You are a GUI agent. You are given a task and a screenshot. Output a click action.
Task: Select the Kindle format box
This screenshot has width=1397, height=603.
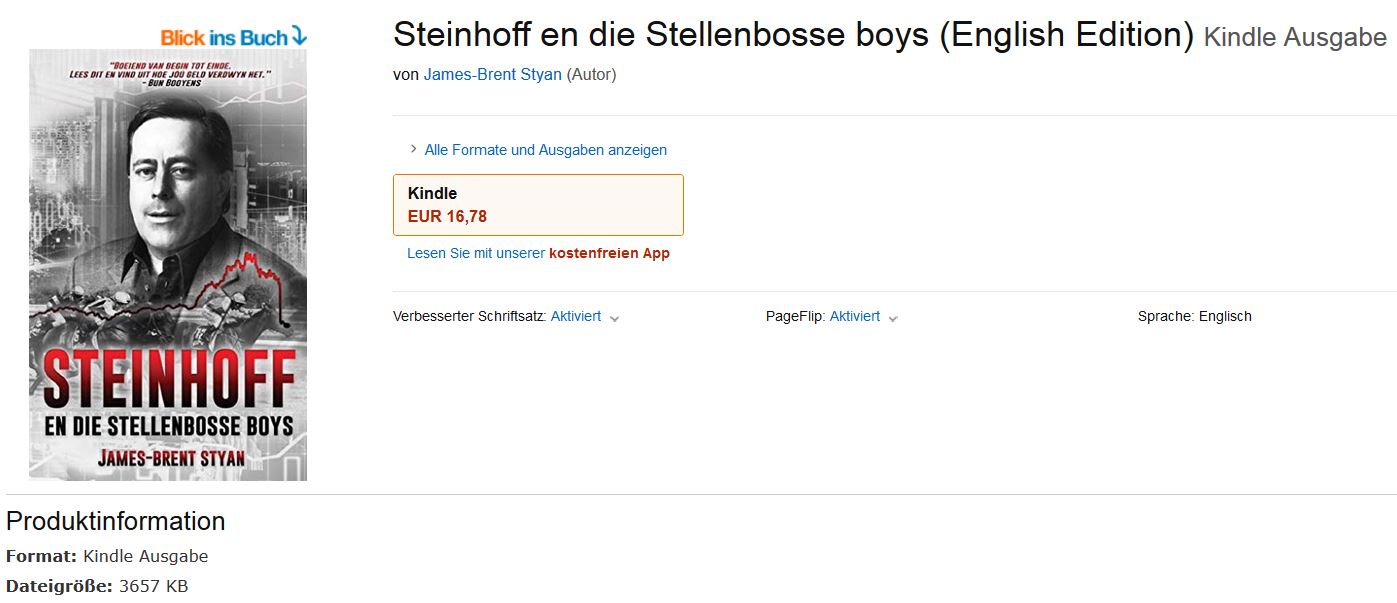(538, 205)
